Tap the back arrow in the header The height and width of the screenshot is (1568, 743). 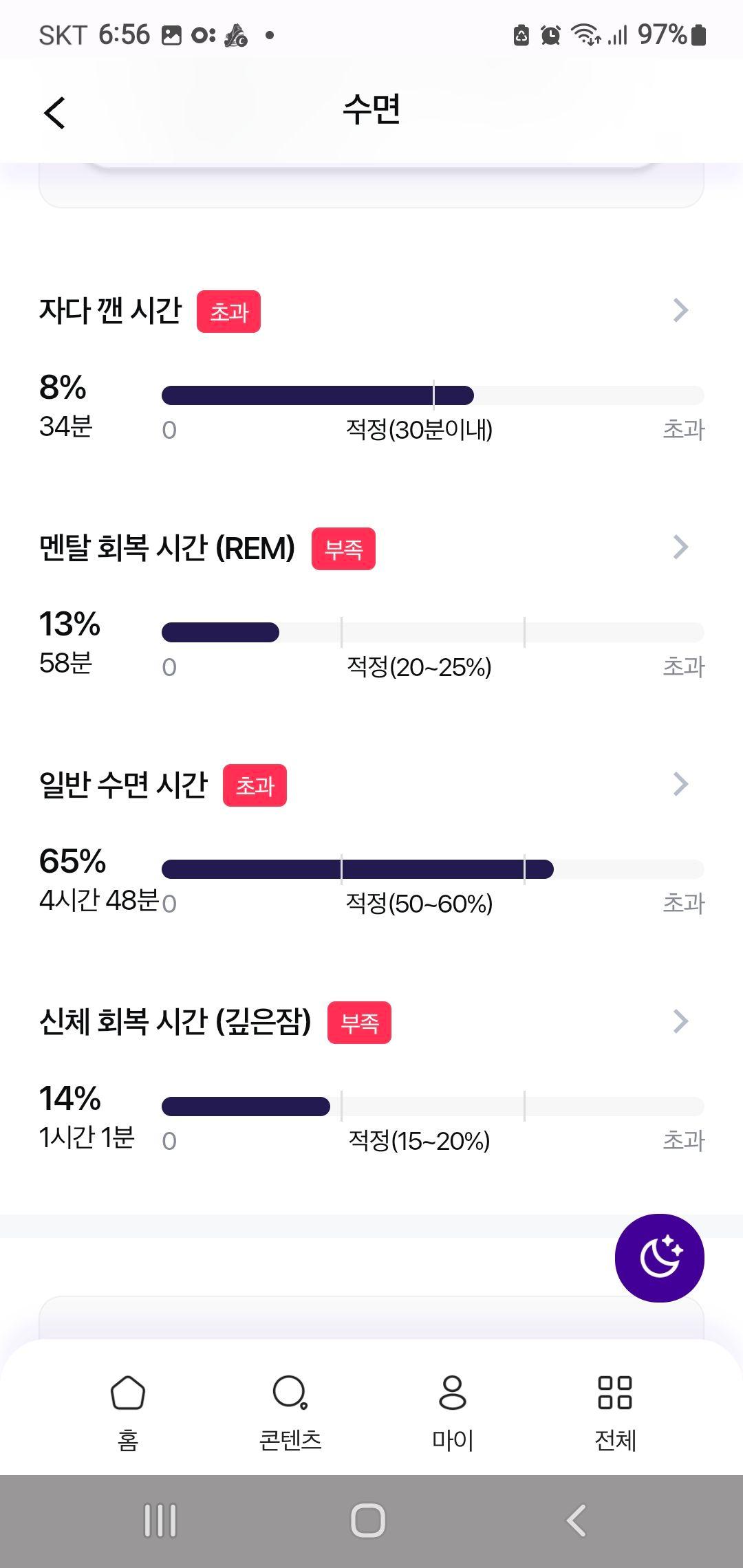click(54, 113)
